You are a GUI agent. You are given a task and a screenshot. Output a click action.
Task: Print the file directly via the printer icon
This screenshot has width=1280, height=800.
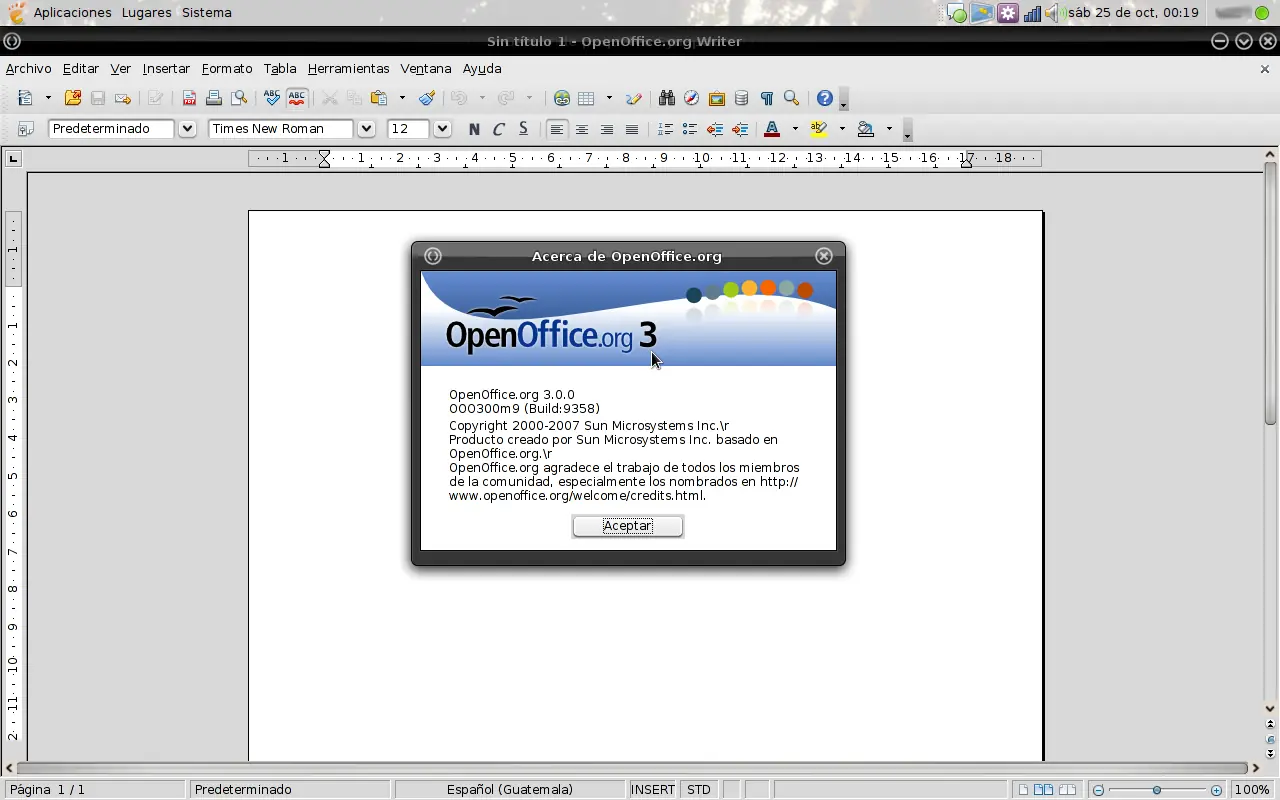214,98
